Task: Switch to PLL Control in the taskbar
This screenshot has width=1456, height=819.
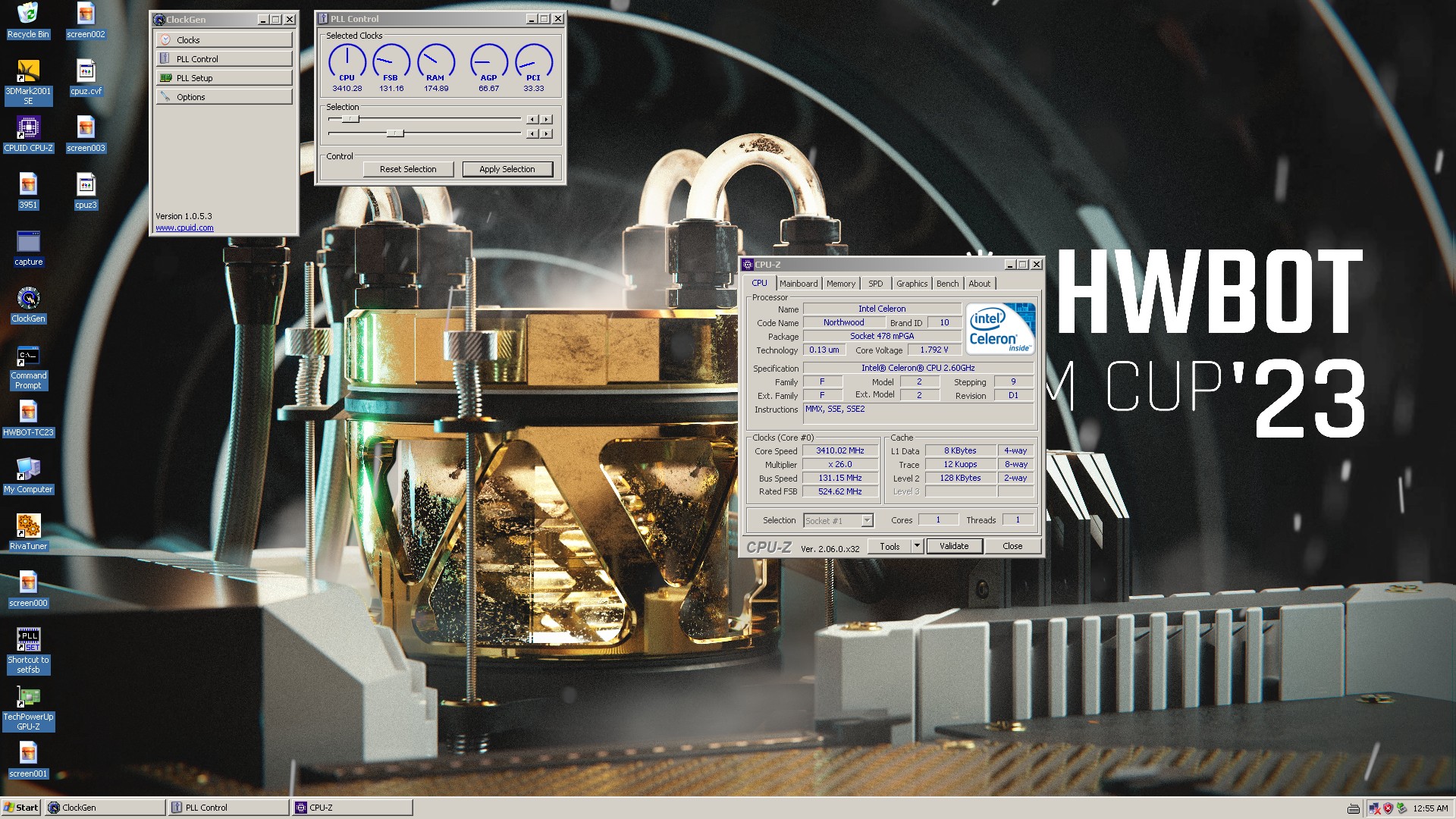Action: point(228,808)
